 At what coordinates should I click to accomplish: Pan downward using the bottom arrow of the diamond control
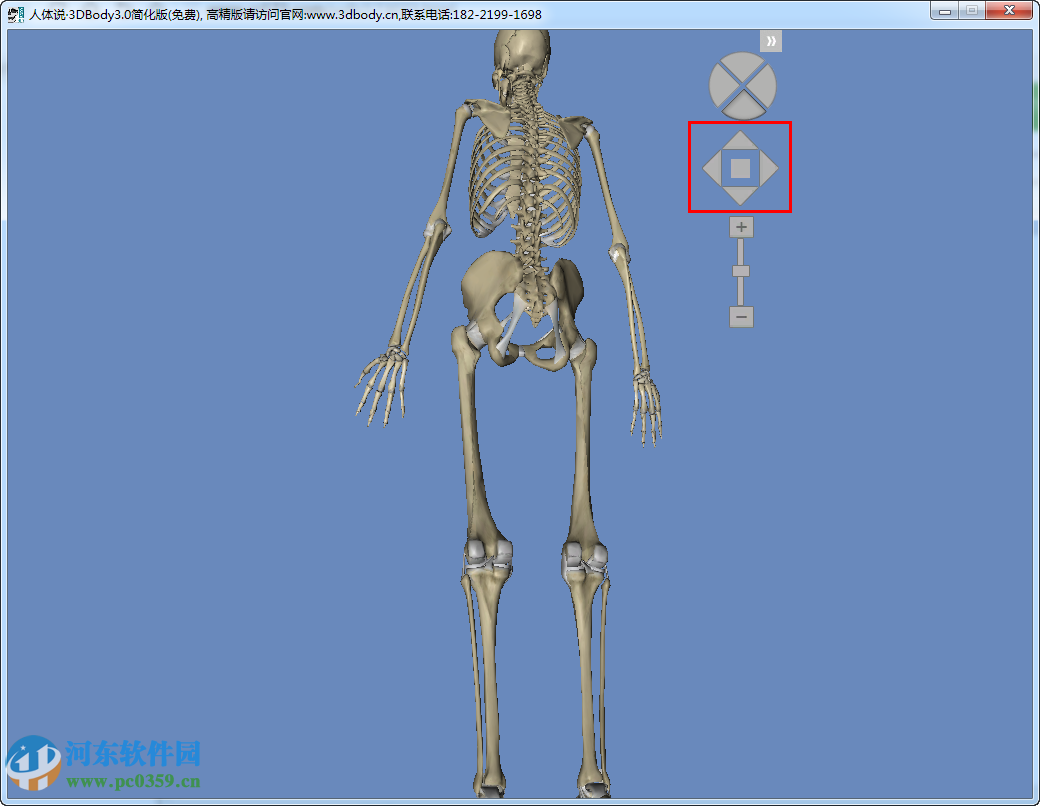tap(740, 195)
